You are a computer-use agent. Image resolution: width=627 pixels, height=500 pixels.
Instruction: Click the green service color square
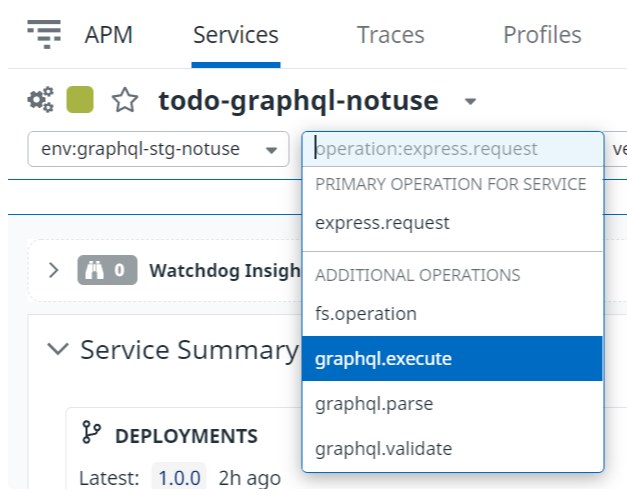pyautogui.click(x=80, y=100)
